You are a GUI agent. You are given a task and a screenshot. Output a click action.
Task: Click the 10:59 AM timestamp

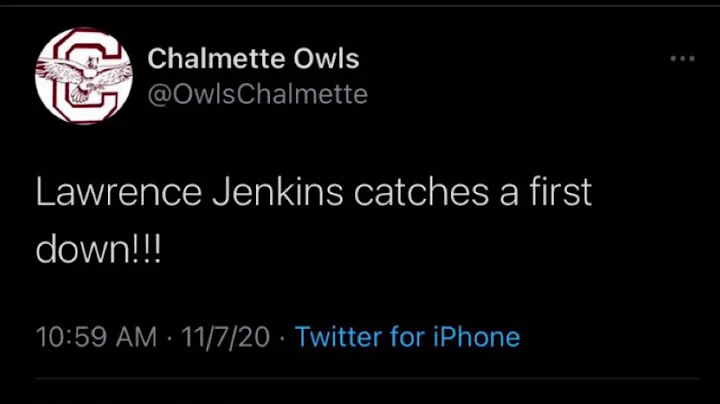[96, 337]
